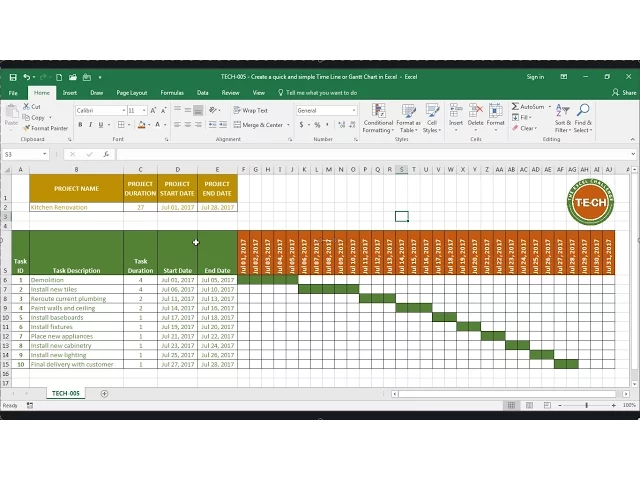Screen dimensions: 640x480
Task: Open Fill dropdown in Editing group
Action: point(522,118)
